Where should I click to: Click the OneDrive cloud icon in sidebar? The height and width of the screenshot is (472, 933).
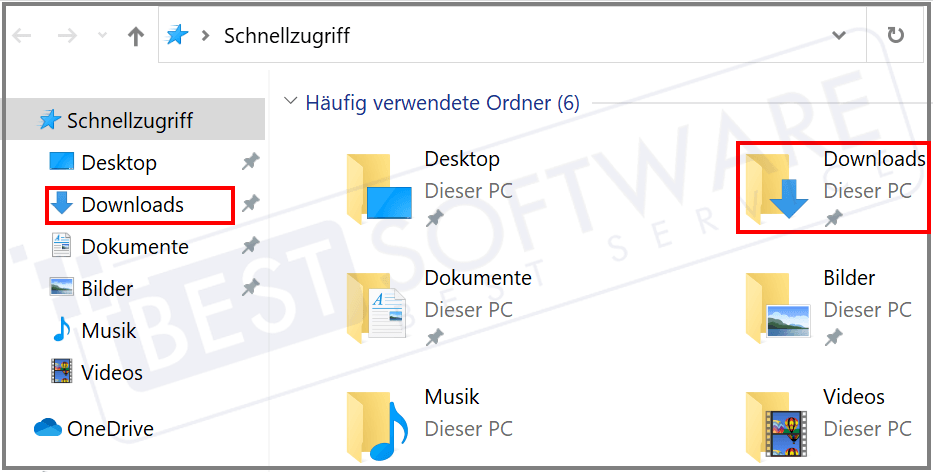point(47,428)
